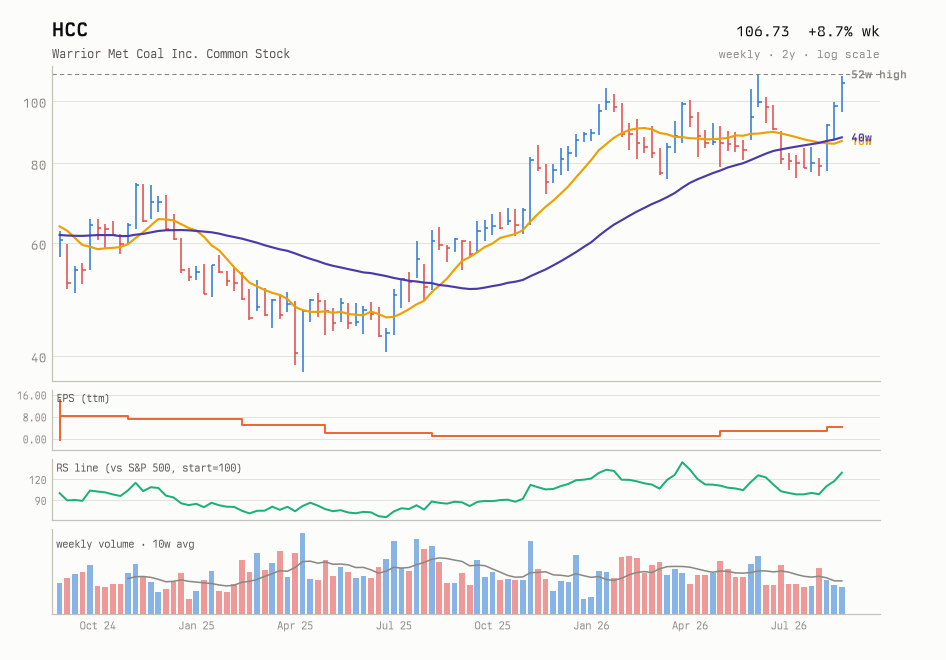This screenshot has height=660, width=946.
Task: Click the 90 RS axis label
Action: coord(40,501)
